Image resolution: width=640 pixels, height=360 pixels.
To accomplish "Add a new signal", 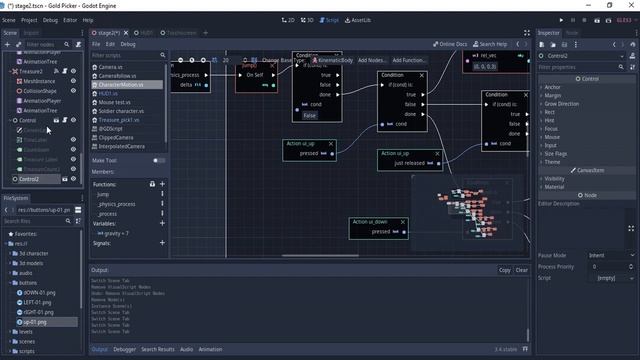I will point(162,243).
